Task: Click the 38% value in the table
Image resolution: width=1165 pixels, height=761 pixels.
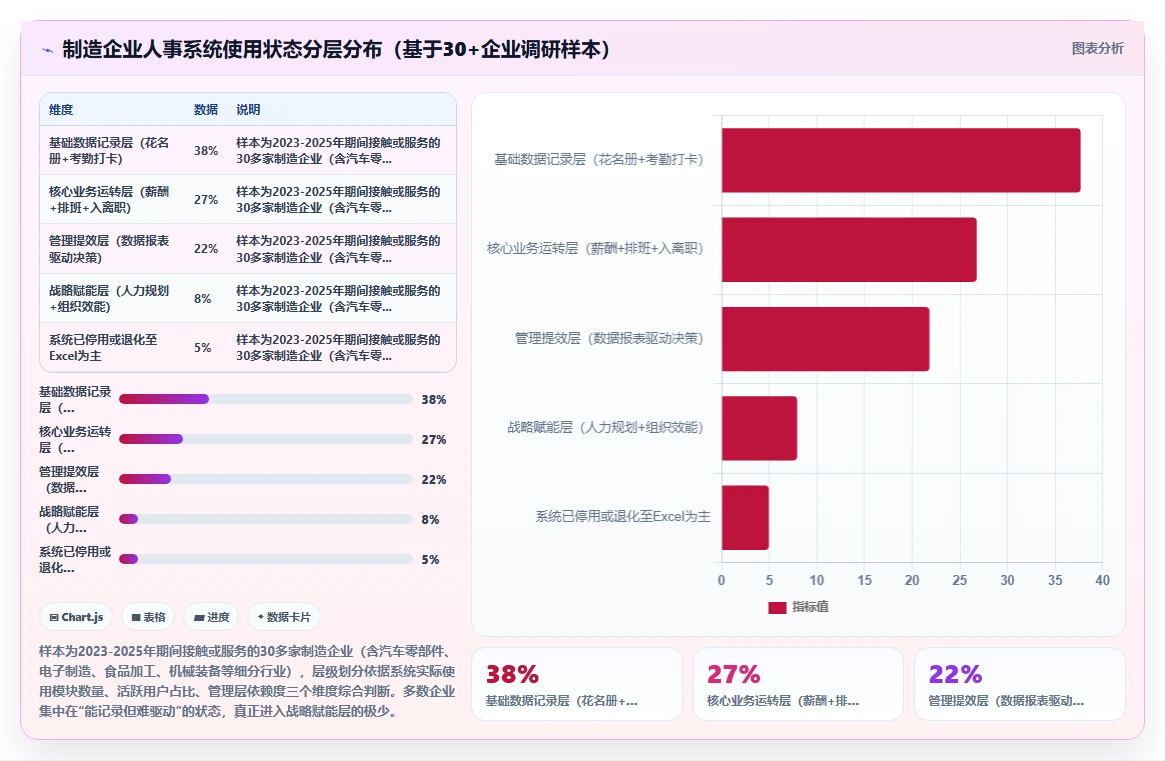Action: (206, 150)
